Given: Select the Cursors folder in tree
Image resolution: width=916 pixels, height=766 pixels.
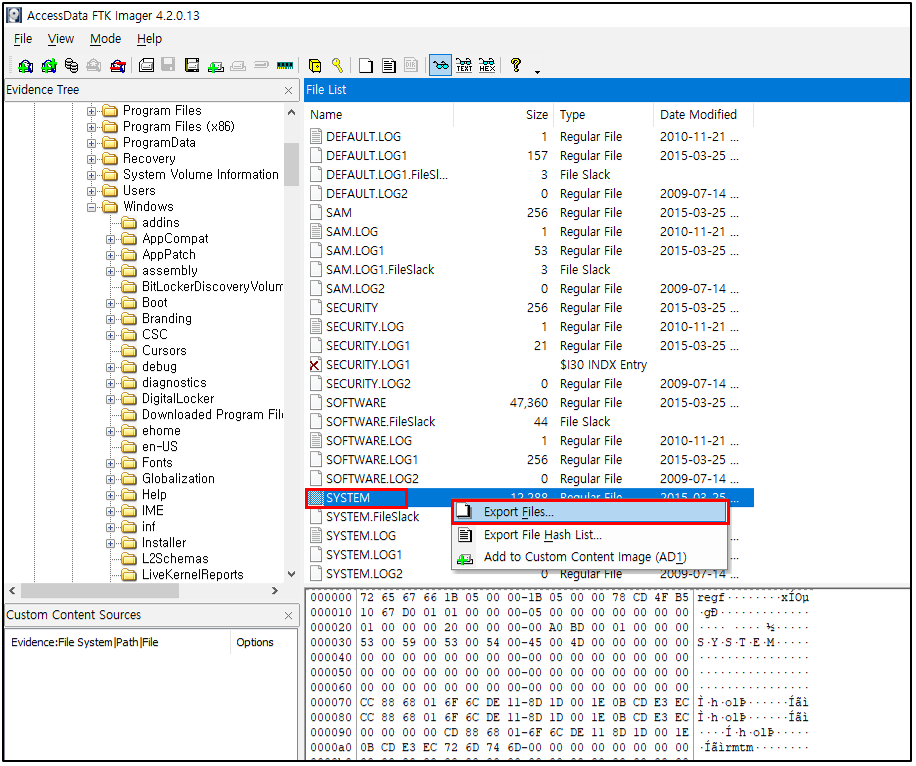Looking at the screenshot, I should (164, 351).
